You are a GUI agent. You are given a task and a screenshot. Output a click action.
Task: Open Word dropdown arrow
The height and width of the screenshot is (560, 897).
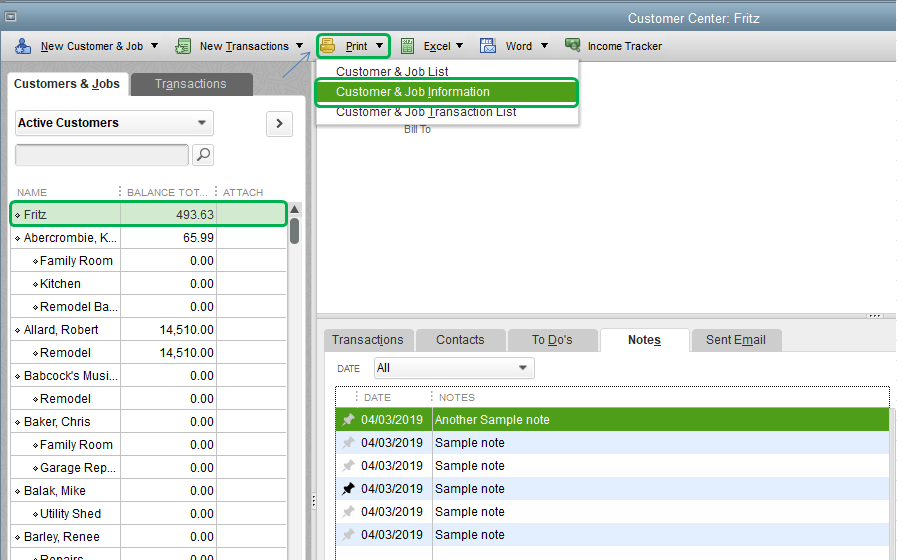tap(544, 46)
